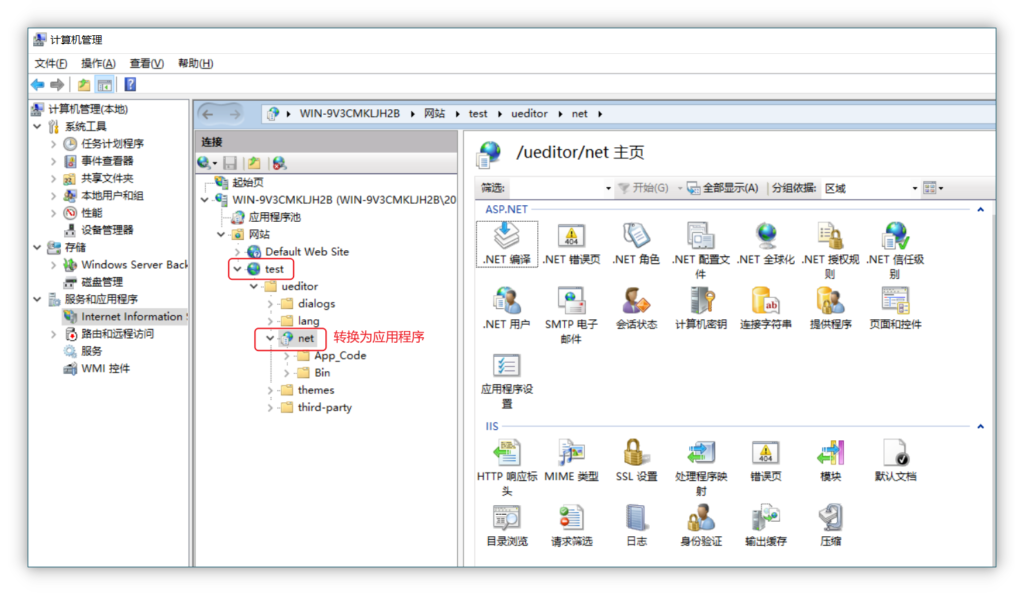Screen dimensions: 1024x595
Task: Click into the 筛选 filter field
Action: (555, 188)
